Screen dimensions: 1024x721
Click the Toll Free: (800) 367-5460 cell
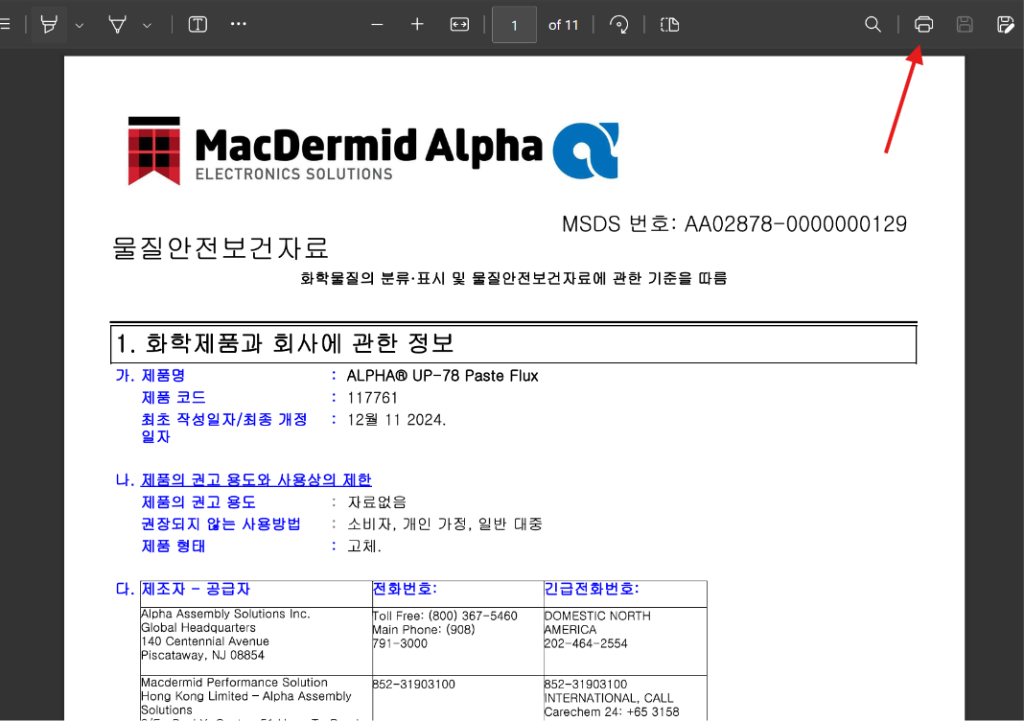tap(444, 616)
